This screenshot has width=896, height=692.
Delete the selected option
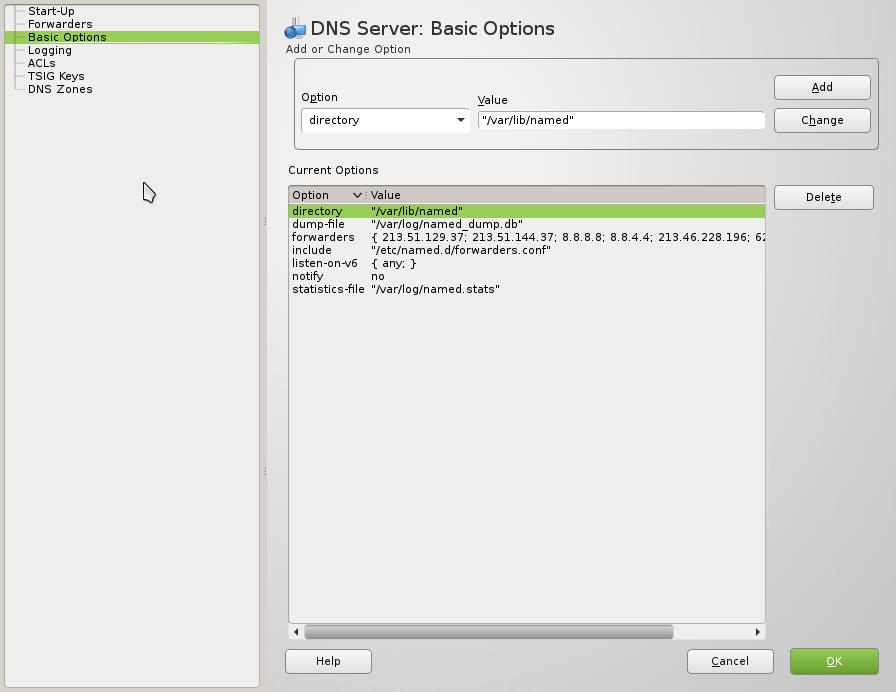click(x=823, y=197)
